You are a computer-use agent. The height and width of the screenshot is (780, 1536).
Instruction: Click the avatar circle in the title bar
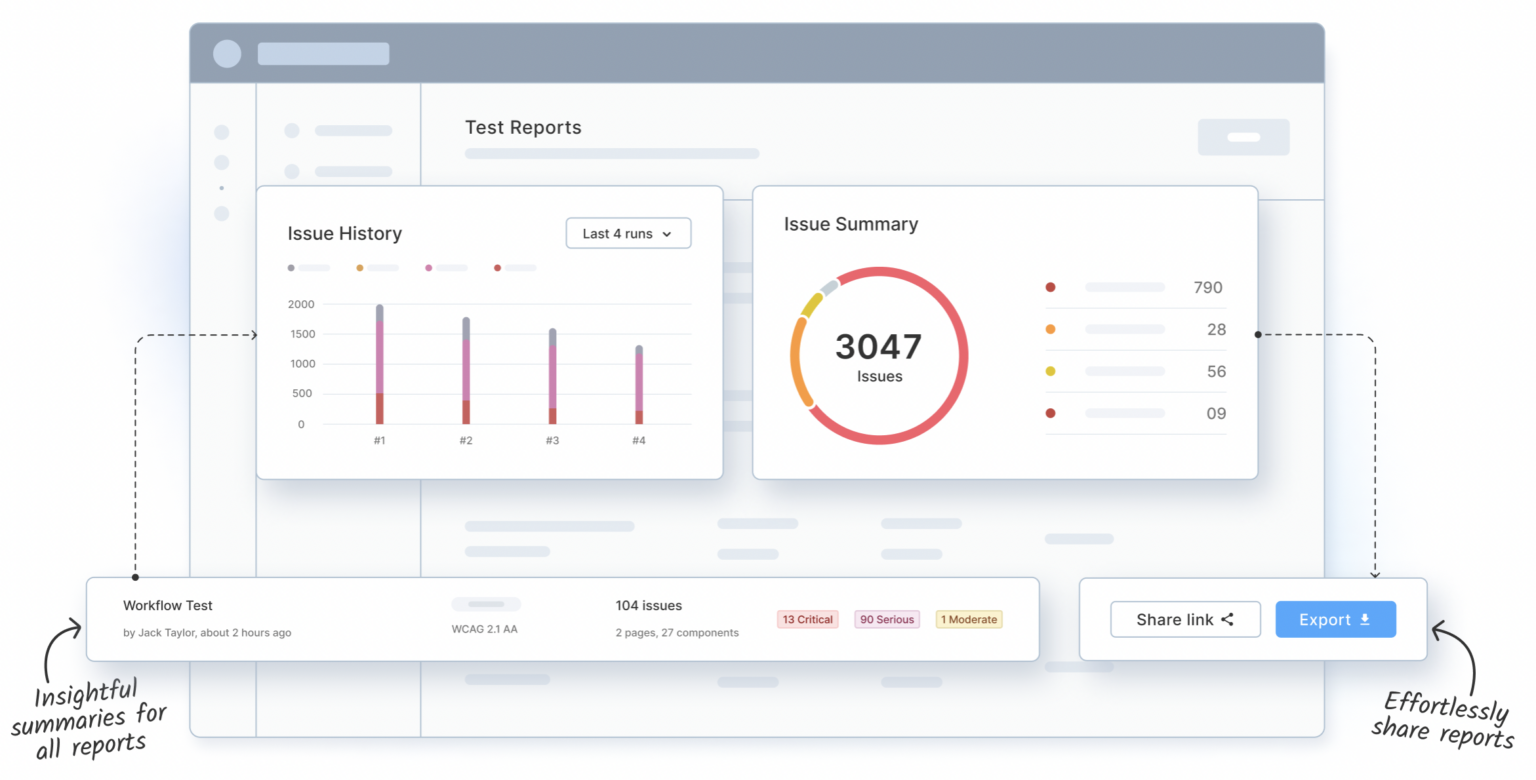pos(227,53)
